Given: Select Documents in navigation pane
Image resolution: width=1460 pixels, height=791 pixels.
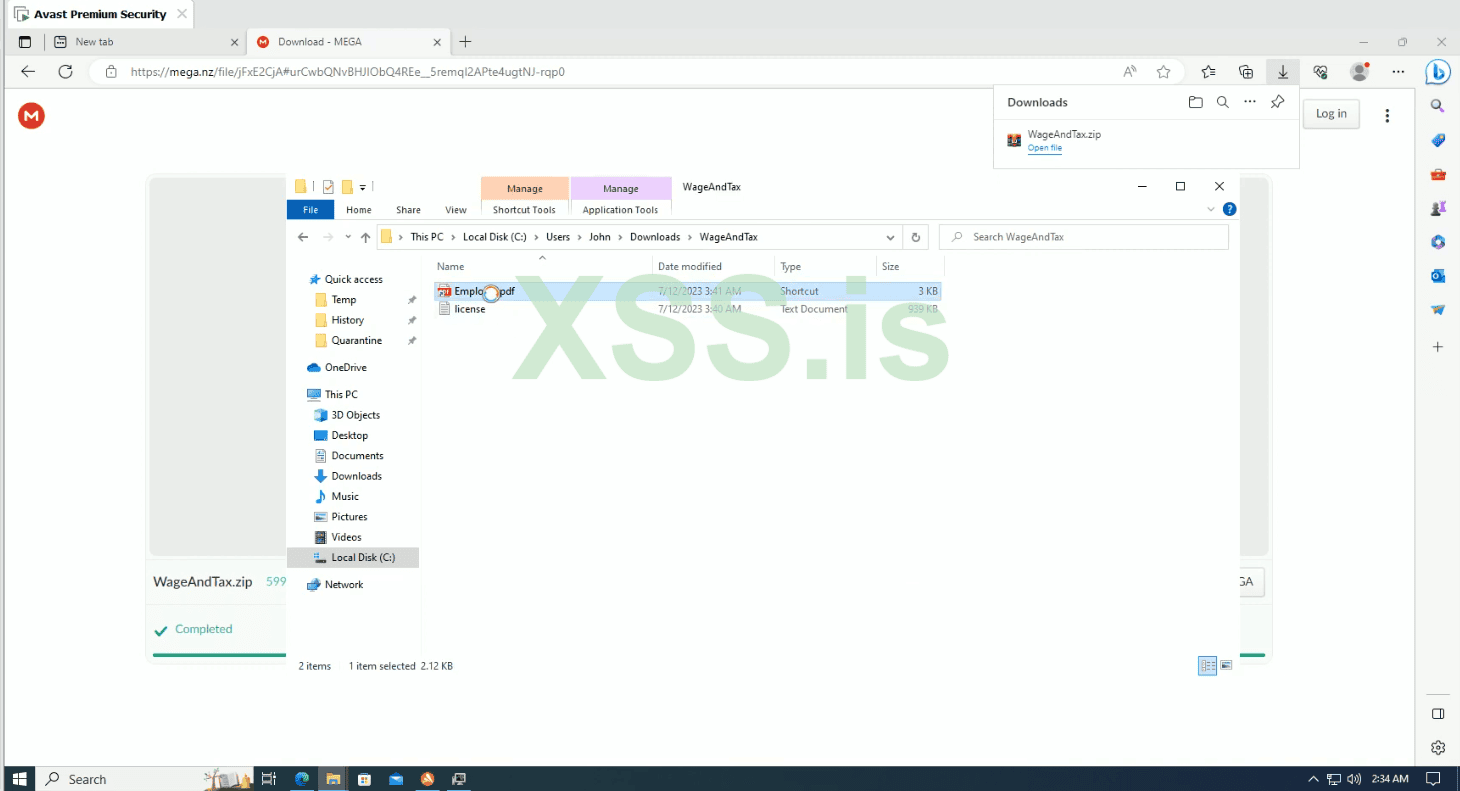Looking at the screenshot, I should (x=357, y=456).
